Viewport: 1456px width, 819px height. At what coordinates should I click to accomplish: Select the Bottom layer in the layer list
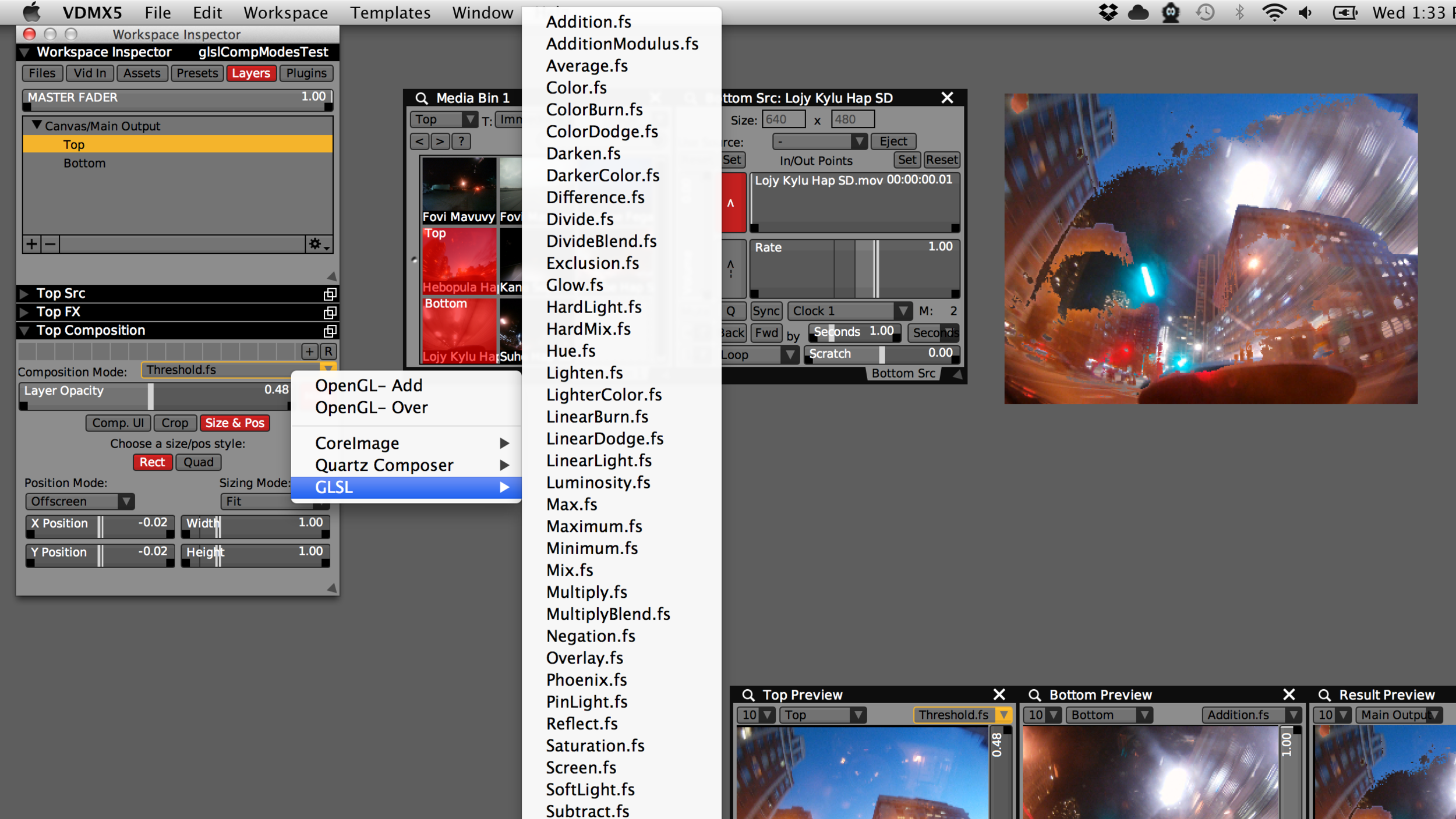coord(178,163)
